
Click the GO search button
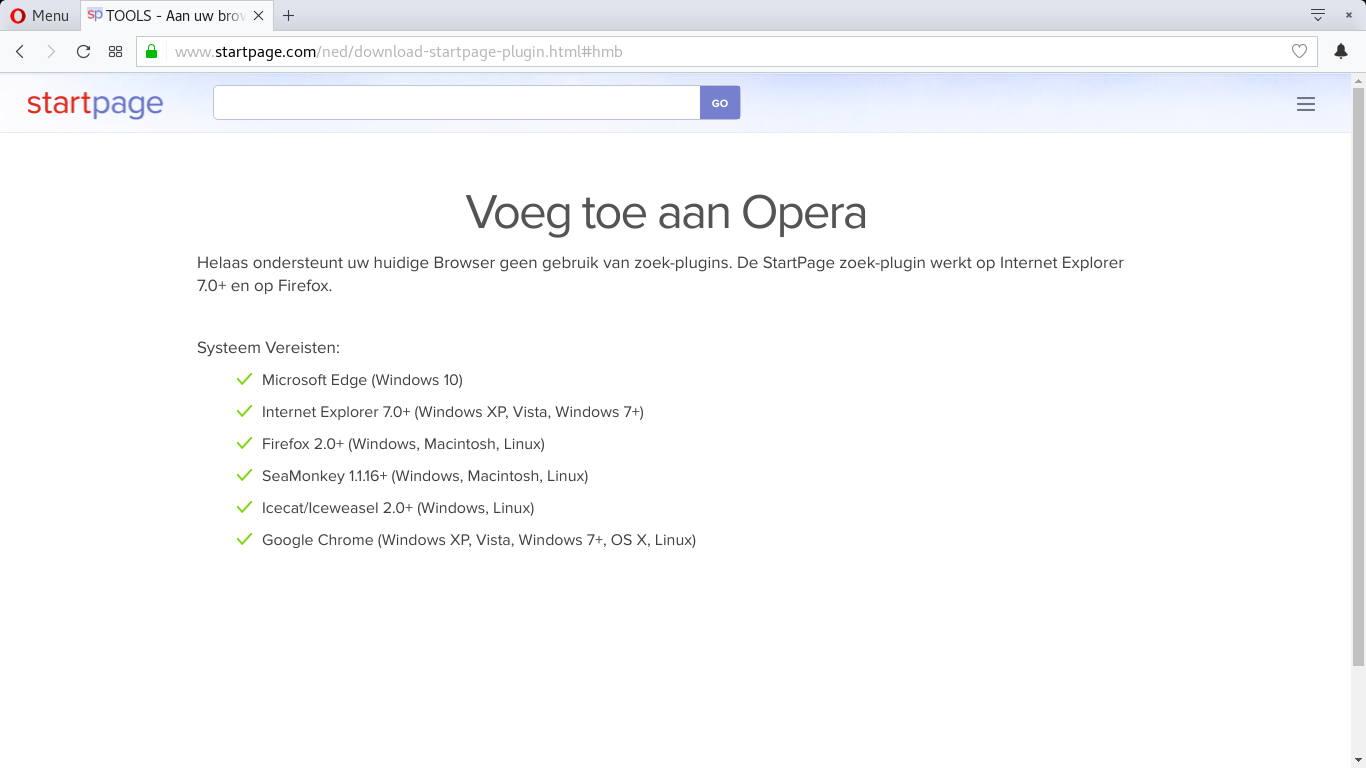click(x=720, y=103)
